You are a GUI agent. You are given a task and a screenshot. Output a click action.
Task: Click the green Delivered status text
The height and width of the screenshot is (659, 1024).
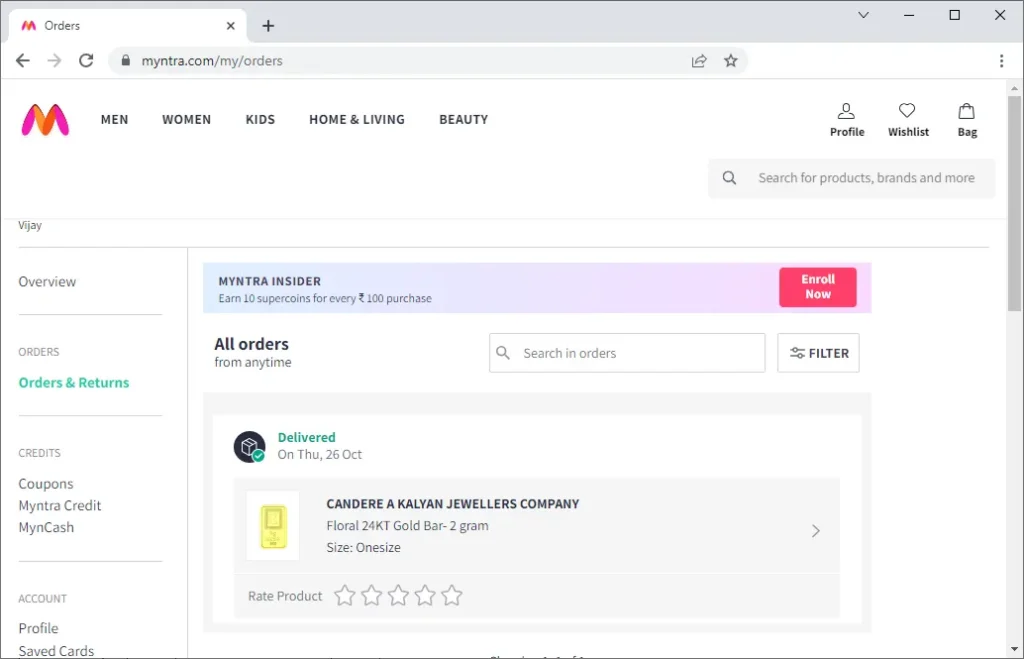[306, 438]
